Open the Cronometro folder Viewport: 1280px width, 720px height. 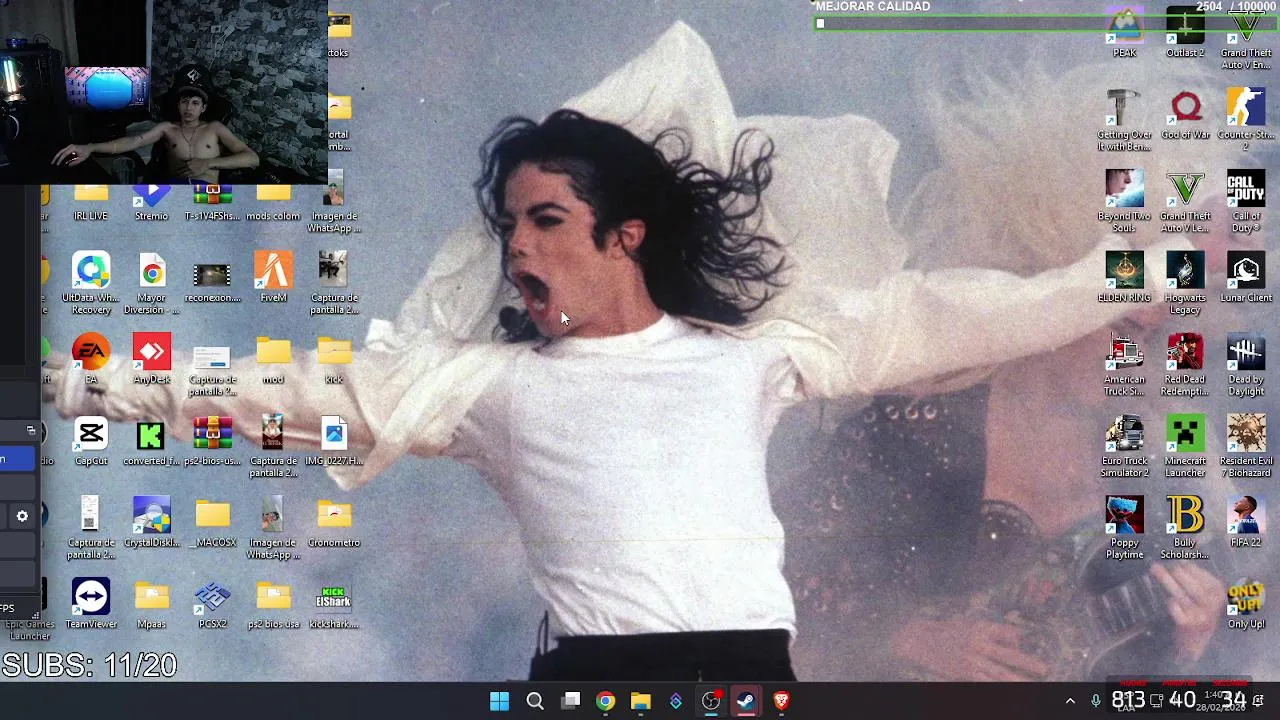pos(334,522)
